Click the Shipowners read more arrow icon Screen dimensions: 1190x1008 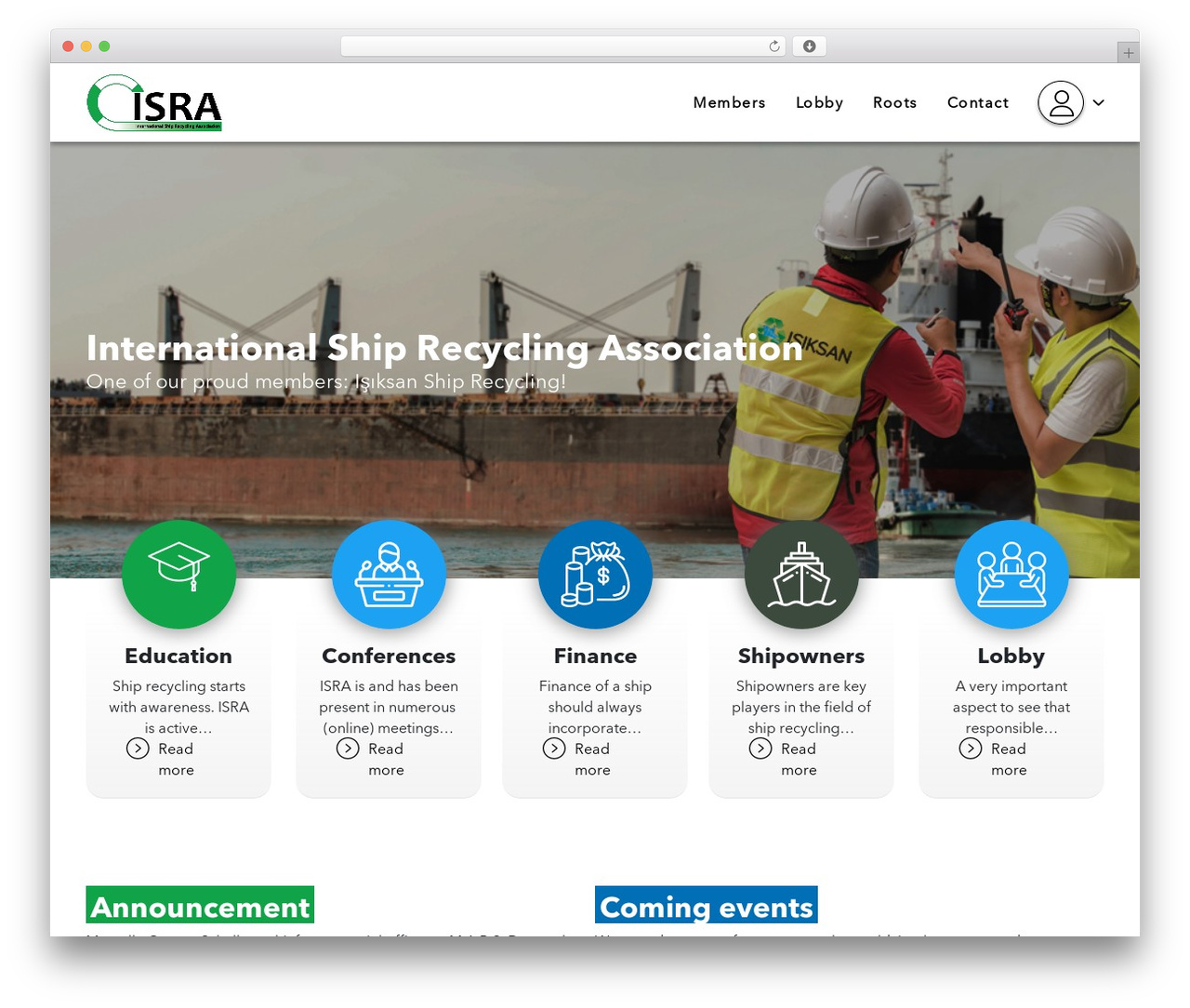tap(760, 749)
